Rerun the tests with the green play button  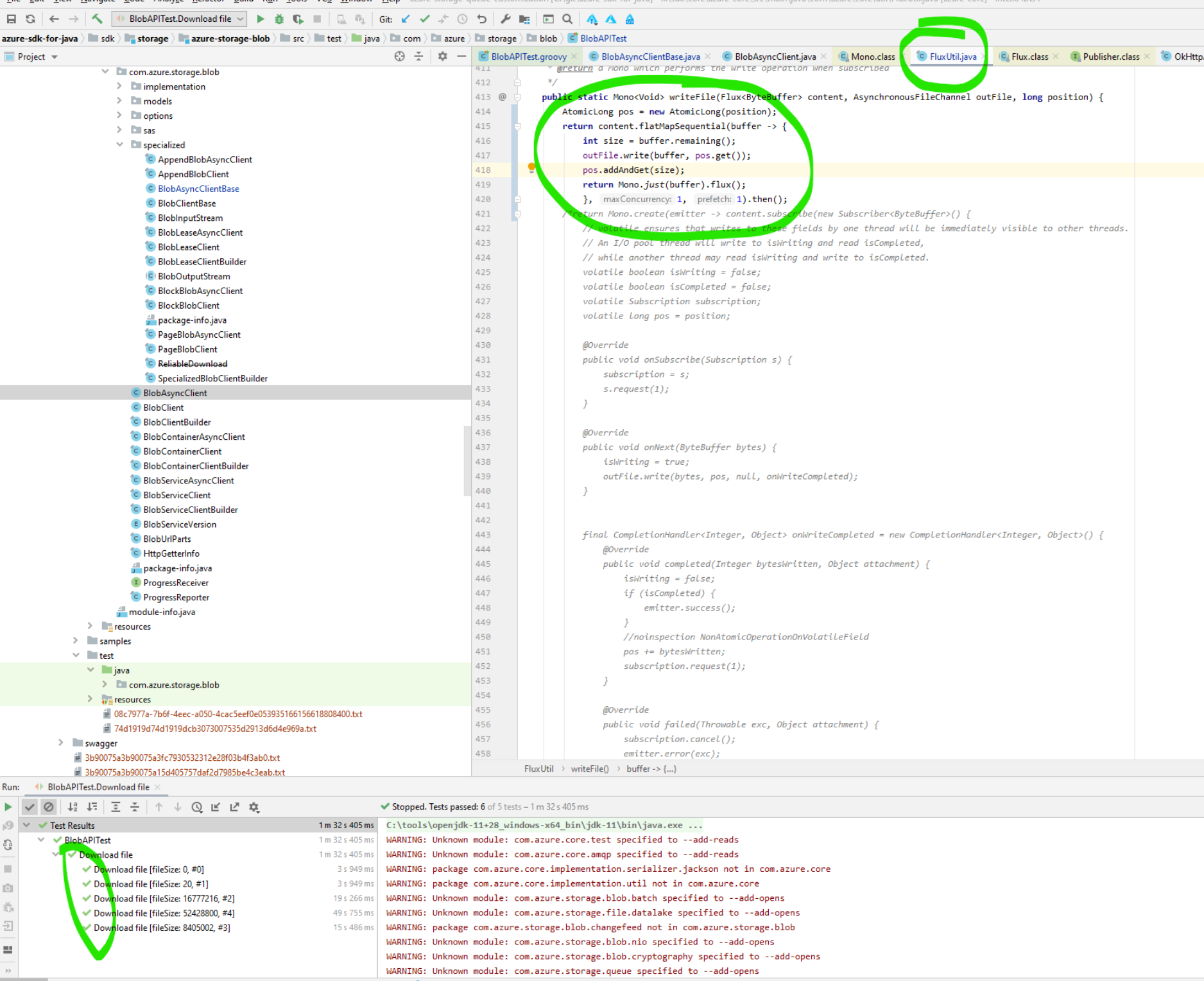[x=8, y=806]
